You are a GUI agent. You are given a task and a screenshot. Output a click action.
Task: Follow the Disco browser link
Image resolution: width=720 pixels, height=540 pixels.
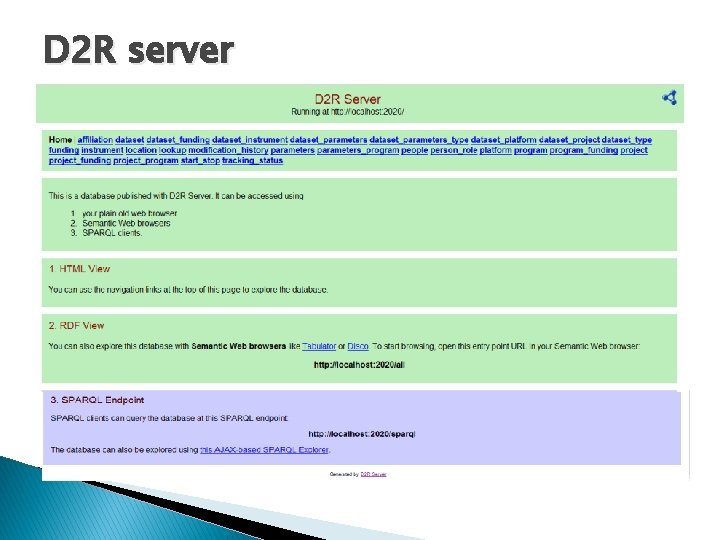pyautogui.click(x=358, y=346)
